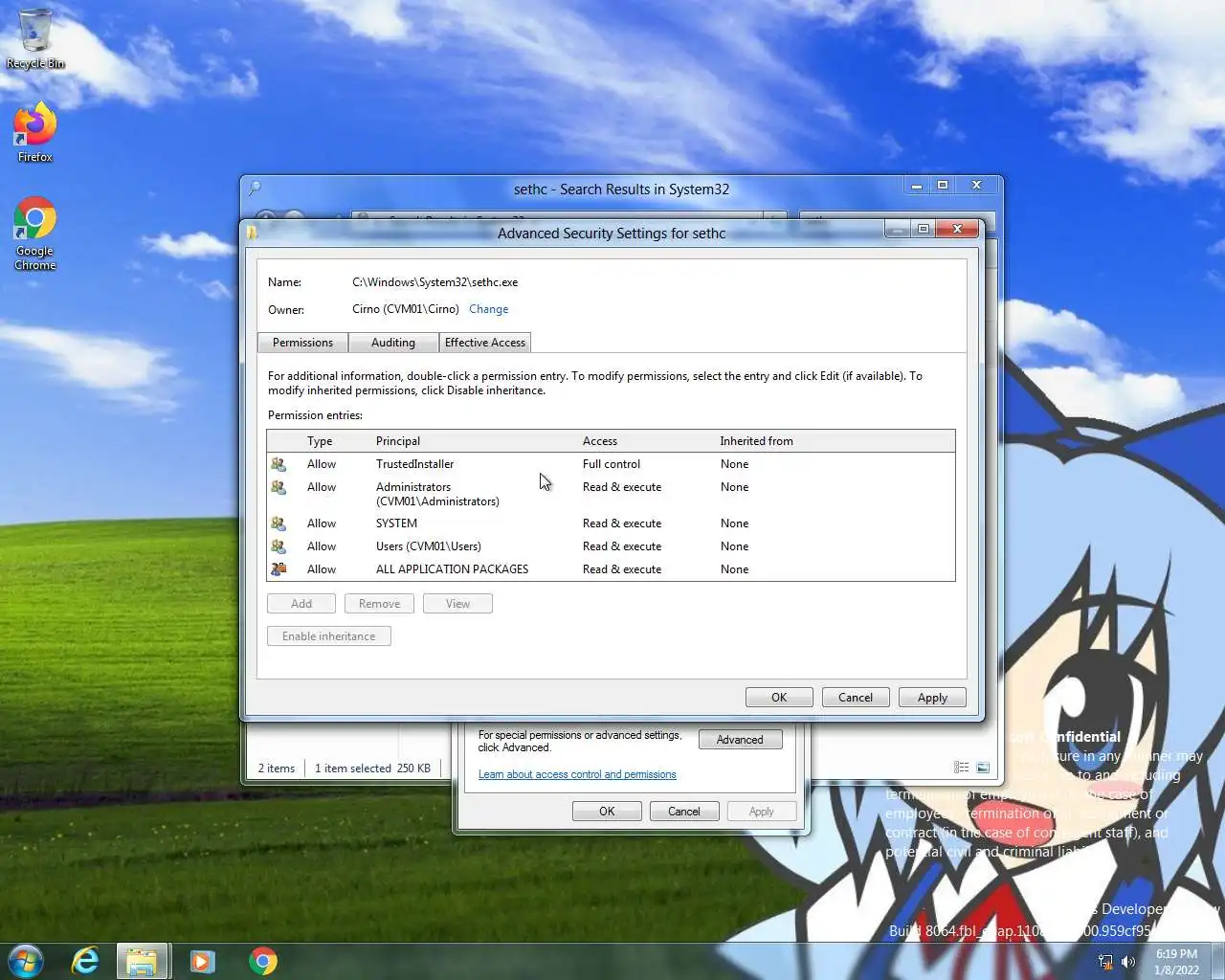Select the TrustedInstaller permission entry
Screen dimensions: 1225x980
click(611, 464)
